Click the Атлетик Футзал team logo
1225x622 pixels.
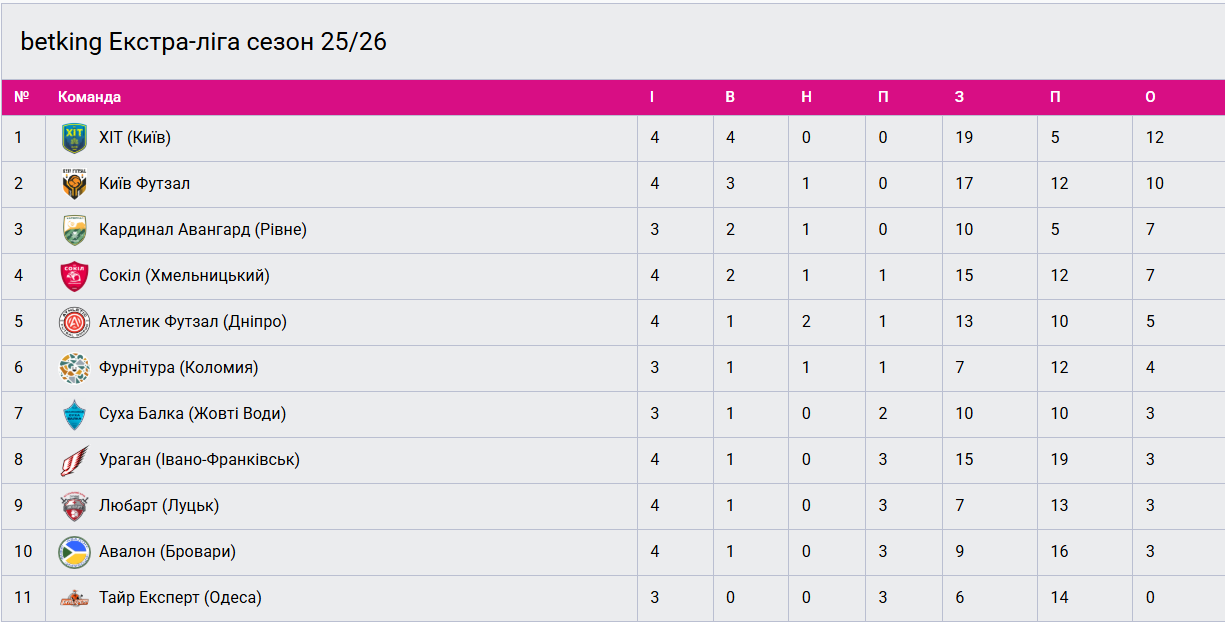click(x=74, y=322)
